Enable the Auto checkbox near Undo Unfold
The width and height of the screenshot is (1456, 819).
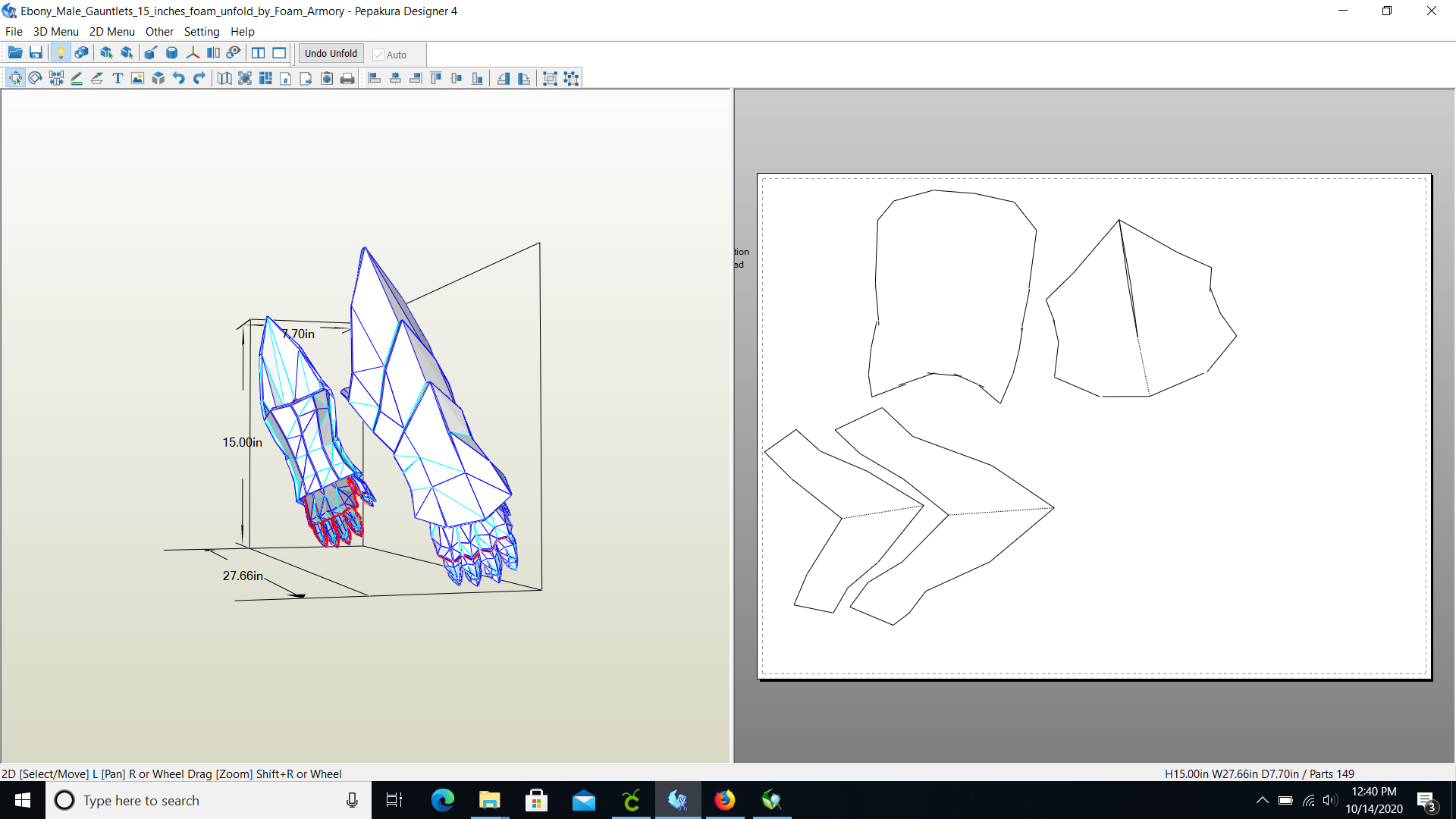379,54
